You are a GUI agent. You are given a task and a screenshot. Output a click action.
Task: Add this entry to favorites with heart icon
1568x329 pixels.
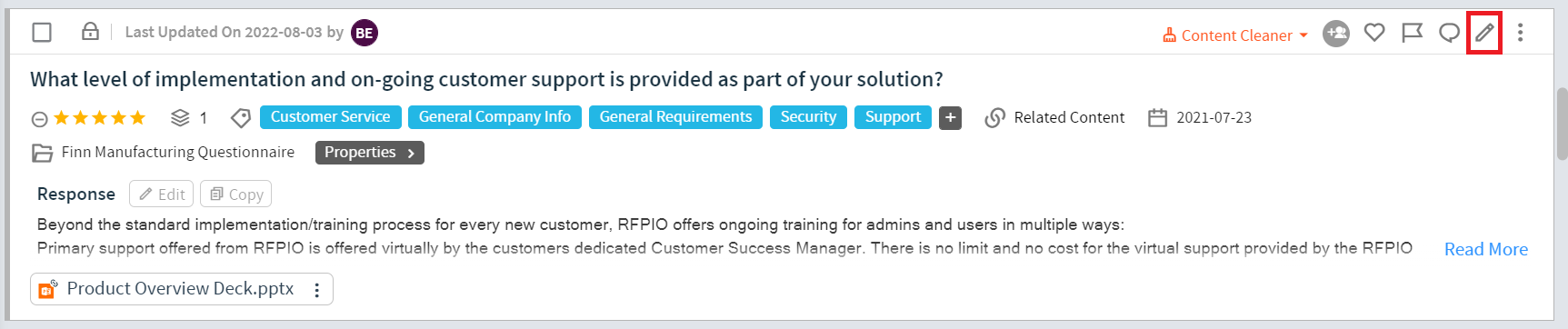[1374, 34]
